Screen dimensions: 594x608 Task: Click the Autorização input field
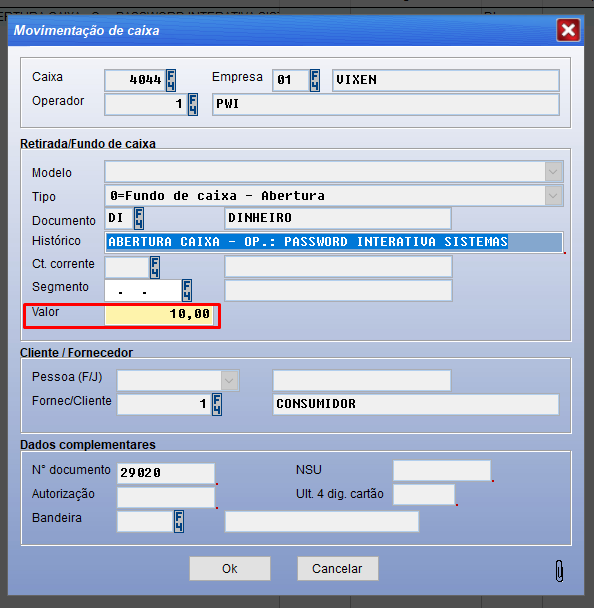coord(166,497)
